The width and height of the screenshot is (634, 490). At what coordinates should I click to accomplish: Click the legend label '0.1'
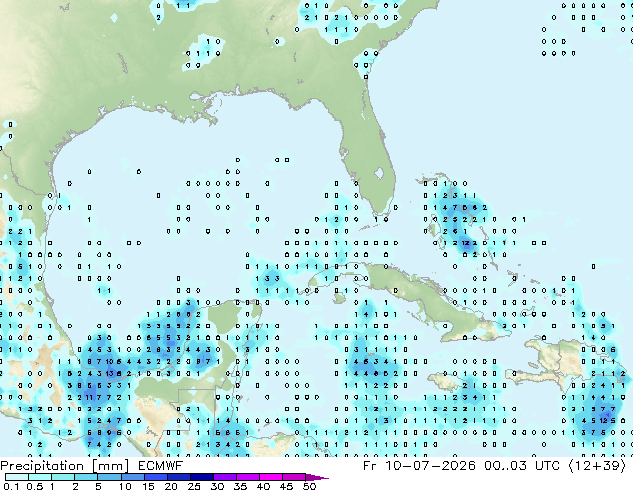coord(11,486)
